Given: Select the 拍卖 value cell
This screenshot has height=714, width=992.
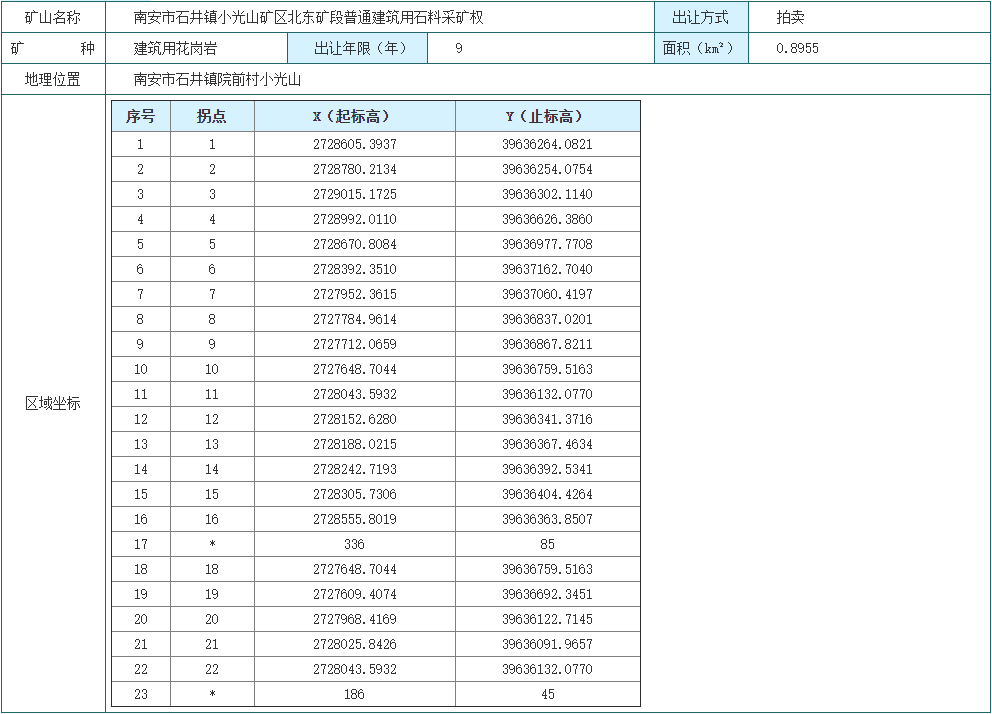Looking at the screenshot, I should pyautogui.click(x=790, y=17).
